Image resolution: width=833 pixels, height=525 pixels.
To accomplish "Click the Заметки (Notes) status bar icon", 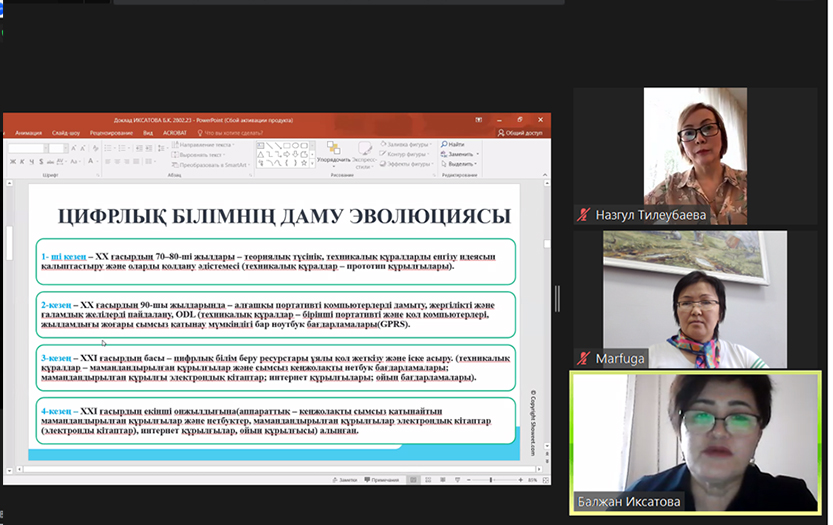I will [345, 480].
